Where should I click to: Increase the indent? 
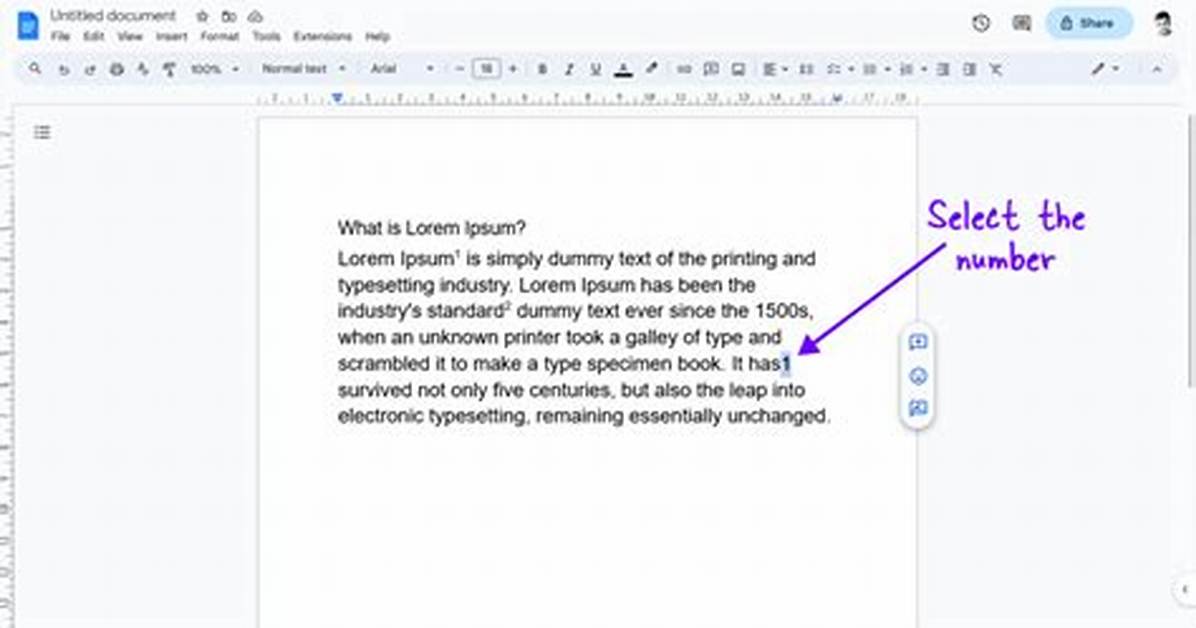969,69
